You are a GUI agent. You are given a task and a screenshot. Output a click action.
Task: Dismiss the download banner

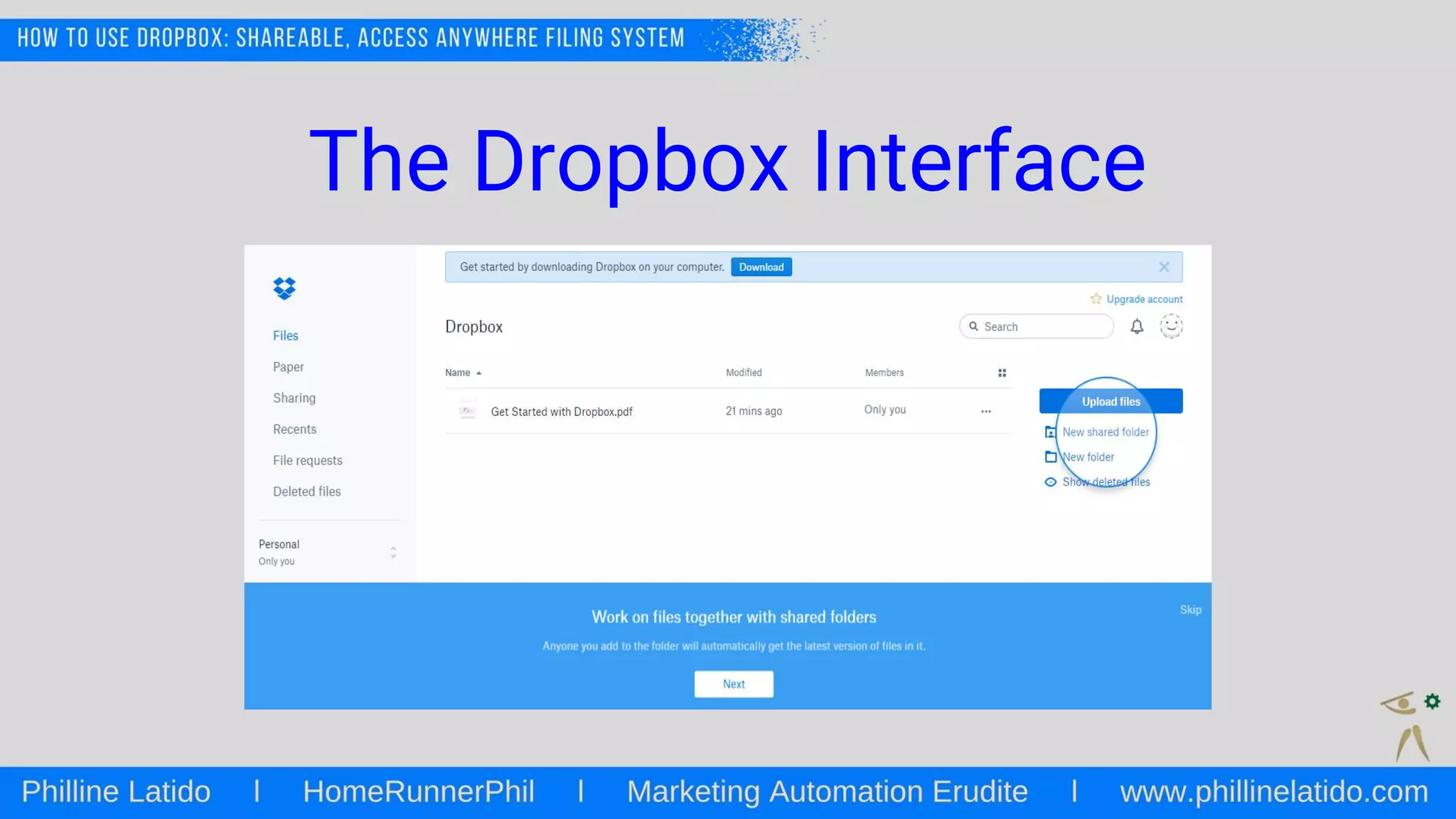[1164, 267]
